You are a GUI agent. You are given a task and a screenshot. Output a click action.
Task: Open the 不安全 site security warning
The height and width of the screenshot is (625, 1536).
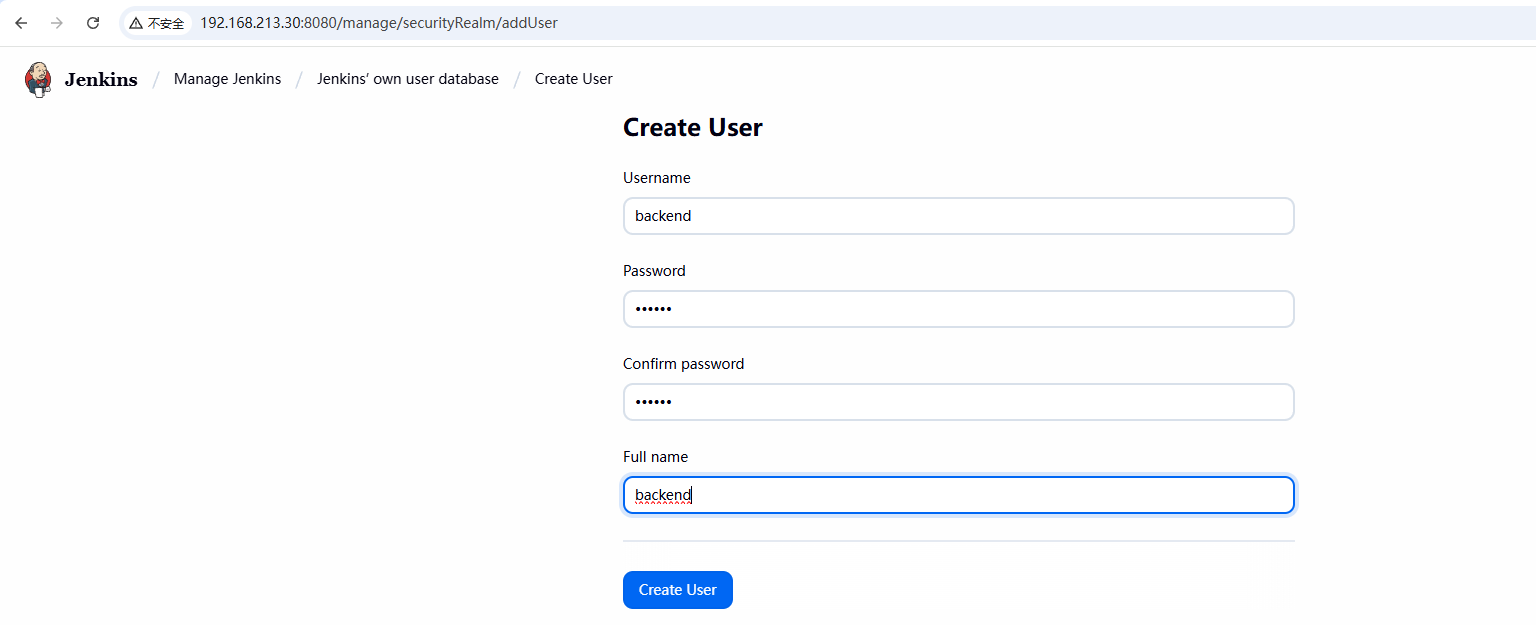[x=157, y=23]
